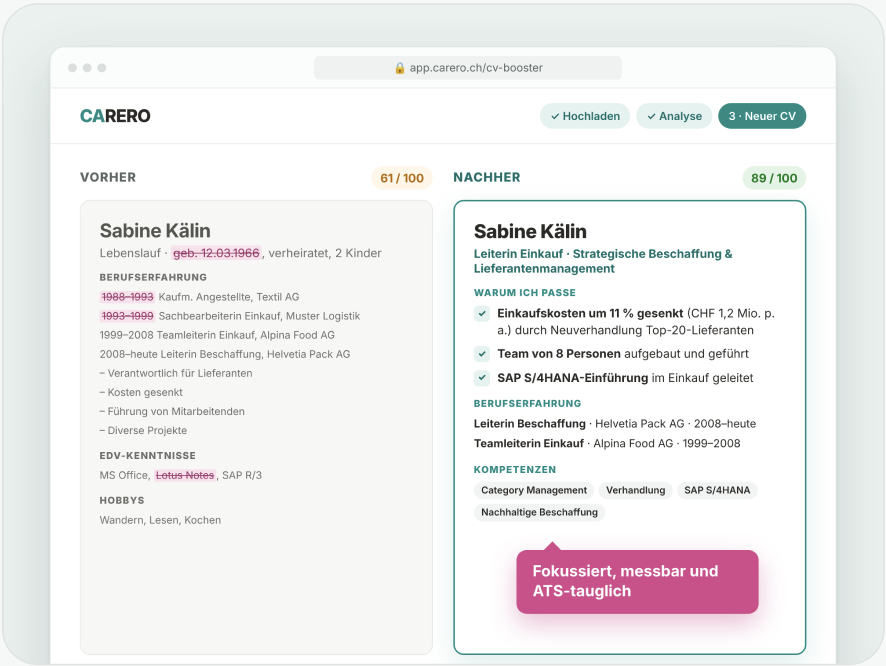Image resolution: width=886 pixels, height=666 pixels.
Task: Select the SAP S/4HANA skill chip
Action: point(717,490)
